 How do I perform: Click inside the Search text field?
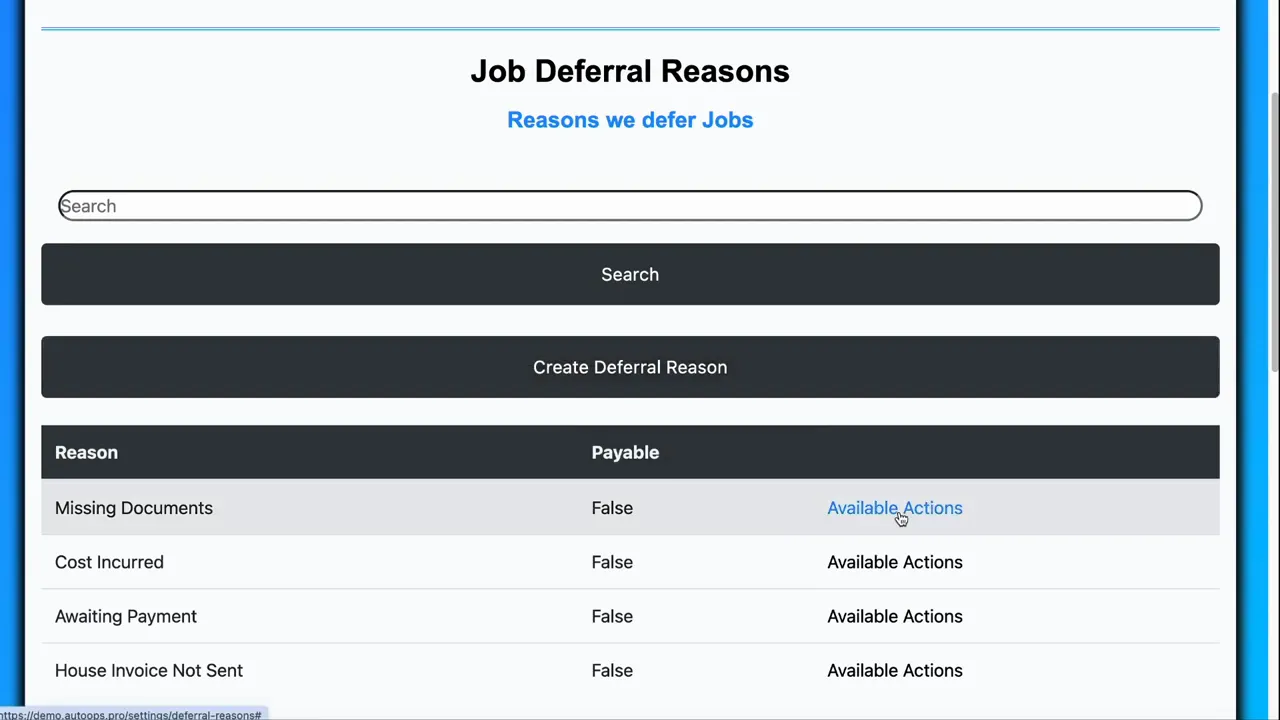(630, 206)
